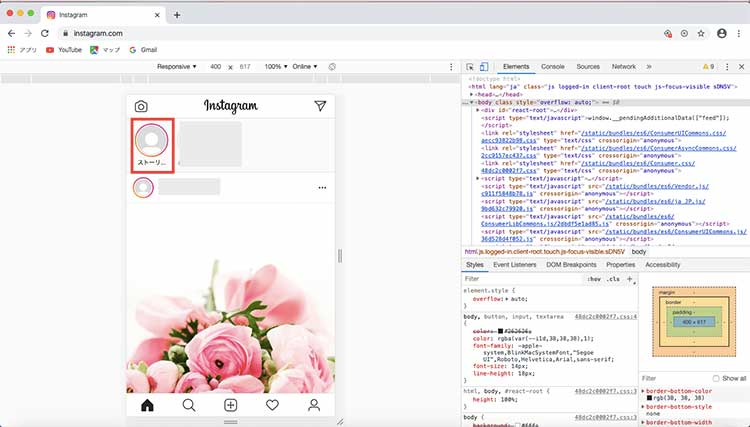Open the maps bookmark
The width and height of the screenshot is (750, 427).
pyautogui.click(x=105, y=50)
